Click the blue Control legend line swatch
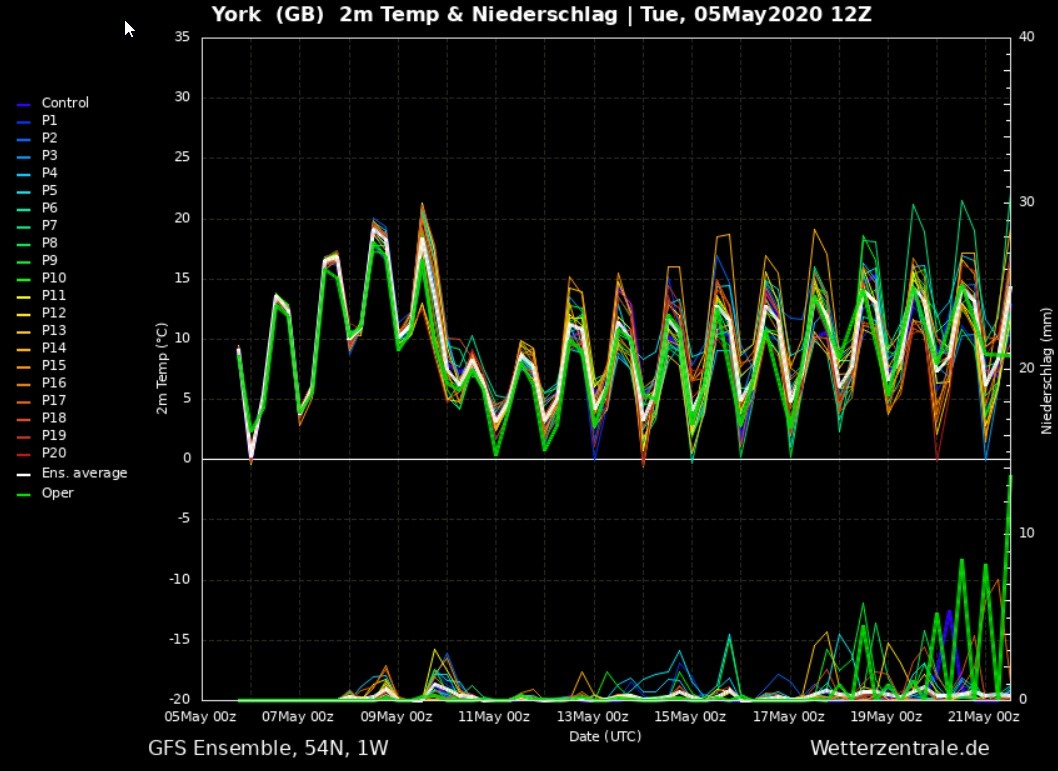The width and height of the screenshot is (1058, 771). tap(24, 105)
